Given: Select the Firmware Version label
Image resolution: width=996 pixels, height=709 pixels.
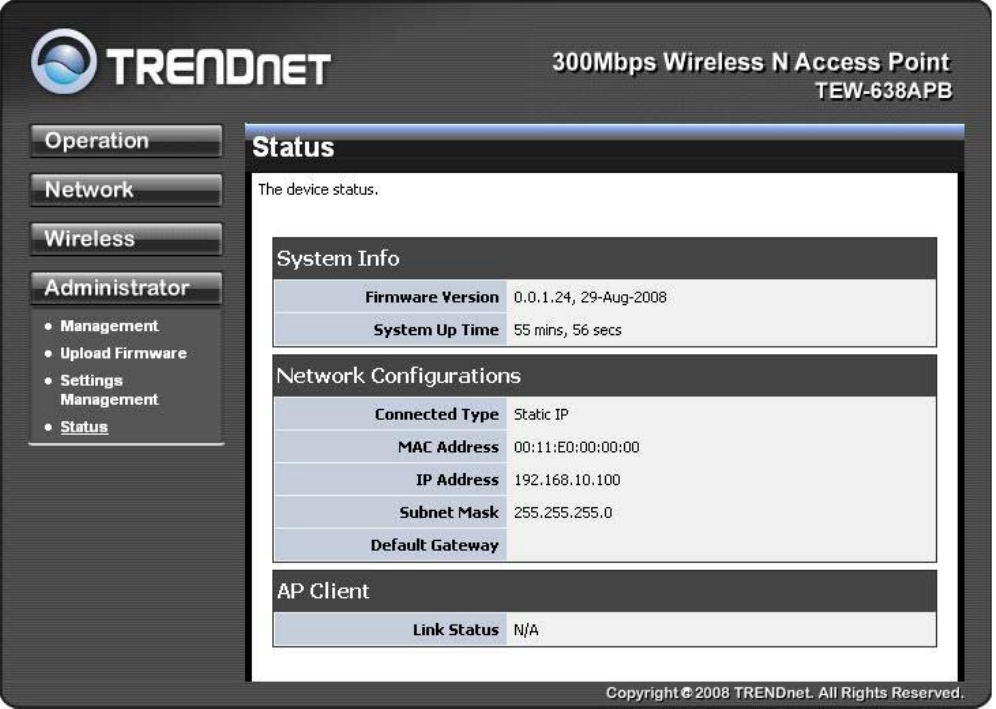Looking at the screenshot, I should [x=432, y=297].
